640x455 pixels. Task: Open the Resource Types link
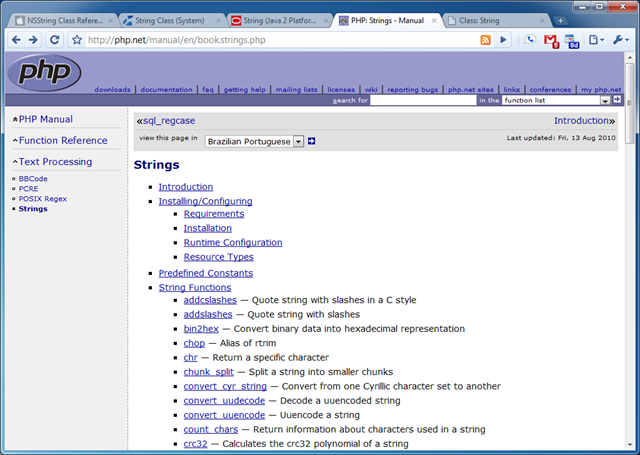[x=219, y=257]
